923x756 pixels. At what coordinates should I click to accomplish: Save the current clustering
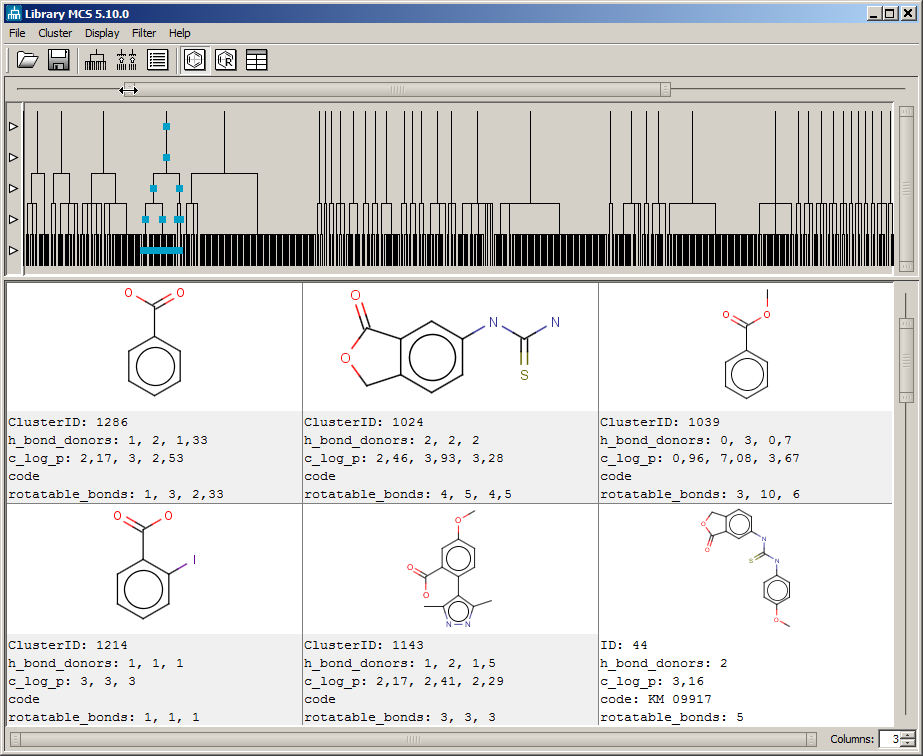58,60
